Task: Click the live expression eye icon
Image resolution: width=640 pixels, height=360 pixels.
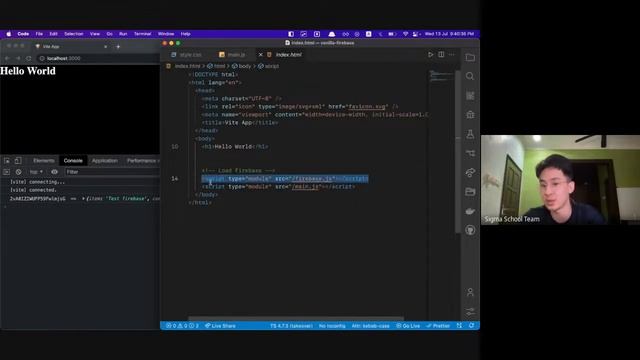Action: pyautogui.click(x=54, y=172)
